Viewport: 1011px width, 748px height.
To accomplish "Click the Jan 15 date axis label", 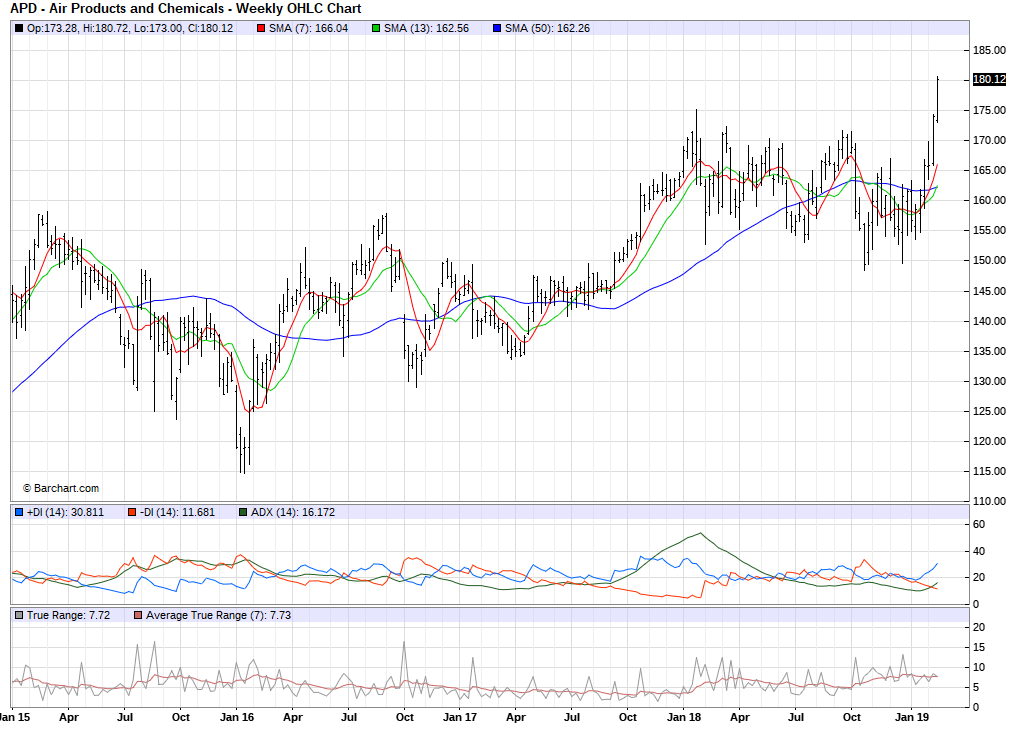I will [x=14, y=717].
